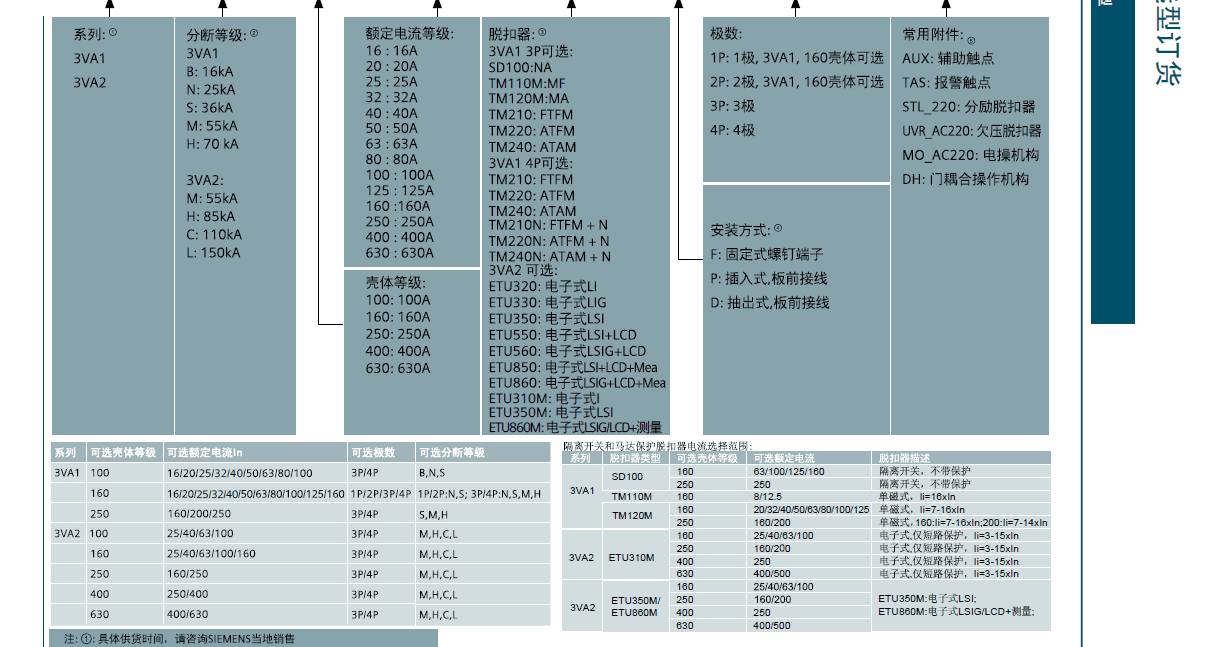The height and width of the screenshot is (647, 1212).
Task: Click the 'ETU550: 电子式LSI+LCD' line
Action: pyautogui.click(x=563, y=335)
